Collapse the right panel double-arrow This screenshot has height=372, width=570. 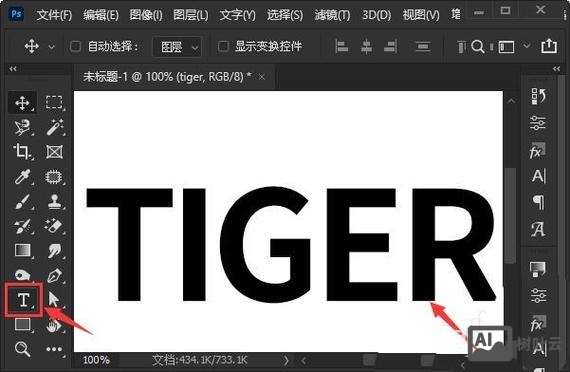pos(556,69)
